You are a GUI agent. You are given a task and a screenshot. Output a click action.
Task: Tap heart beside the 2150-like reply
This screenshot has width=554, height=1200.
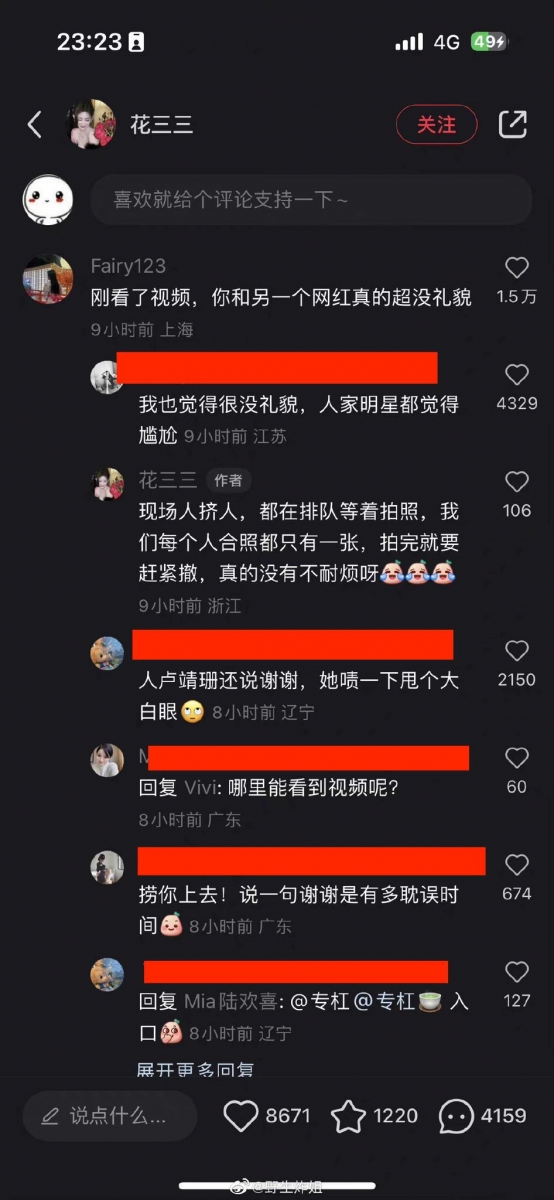point(517,651)
